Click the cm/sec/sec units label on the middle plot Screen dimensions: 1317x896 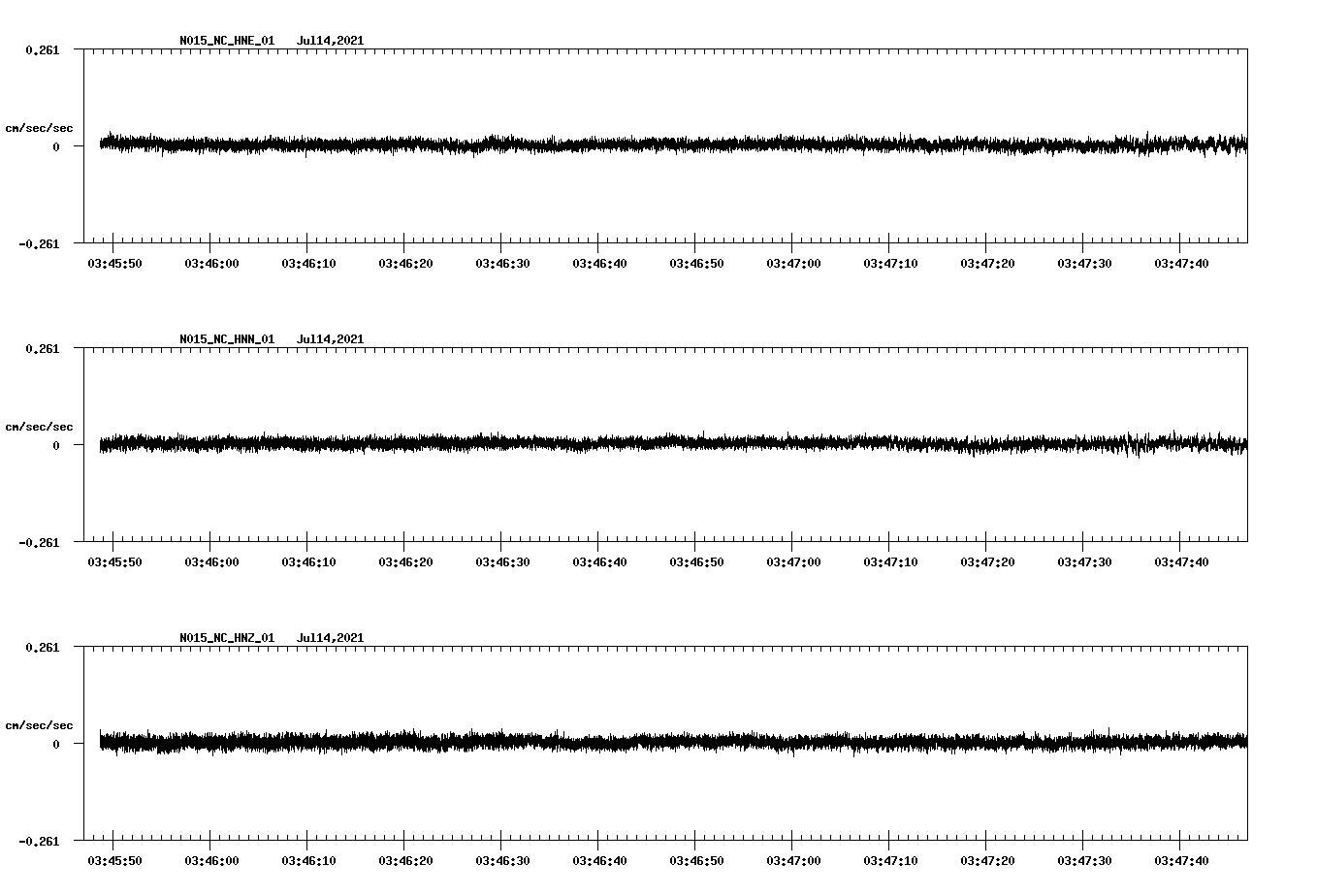tap(40, 426)
